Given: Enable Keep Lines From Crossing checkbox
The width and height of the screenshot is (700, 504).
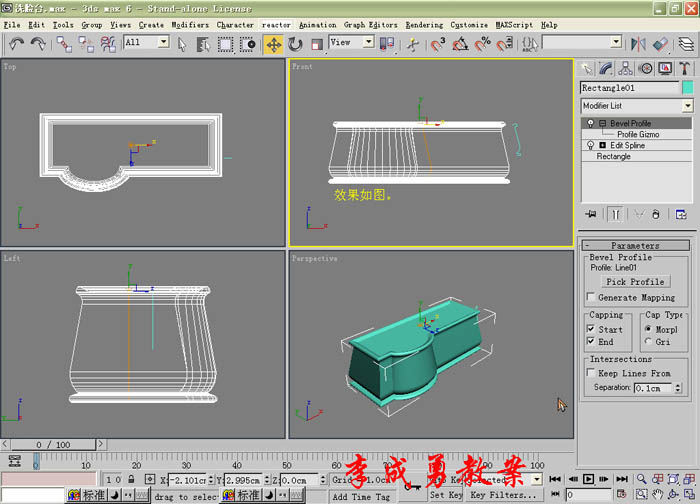Looking at the screenshot, I should coord(591,372).
